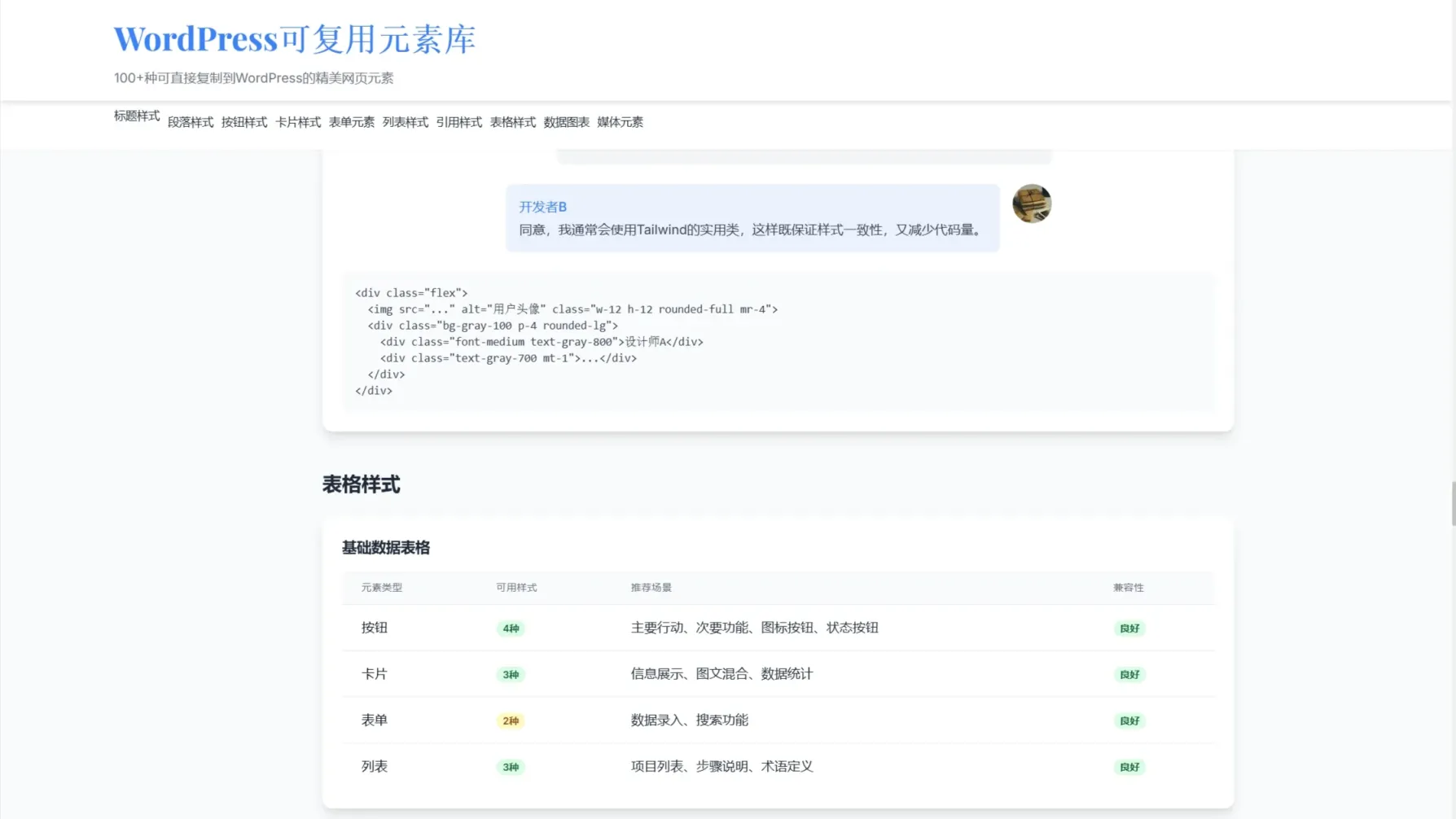The image size is (1456, 819).
Task: Click the yellow 2种 badge
Action: click(x=511, y=721)
